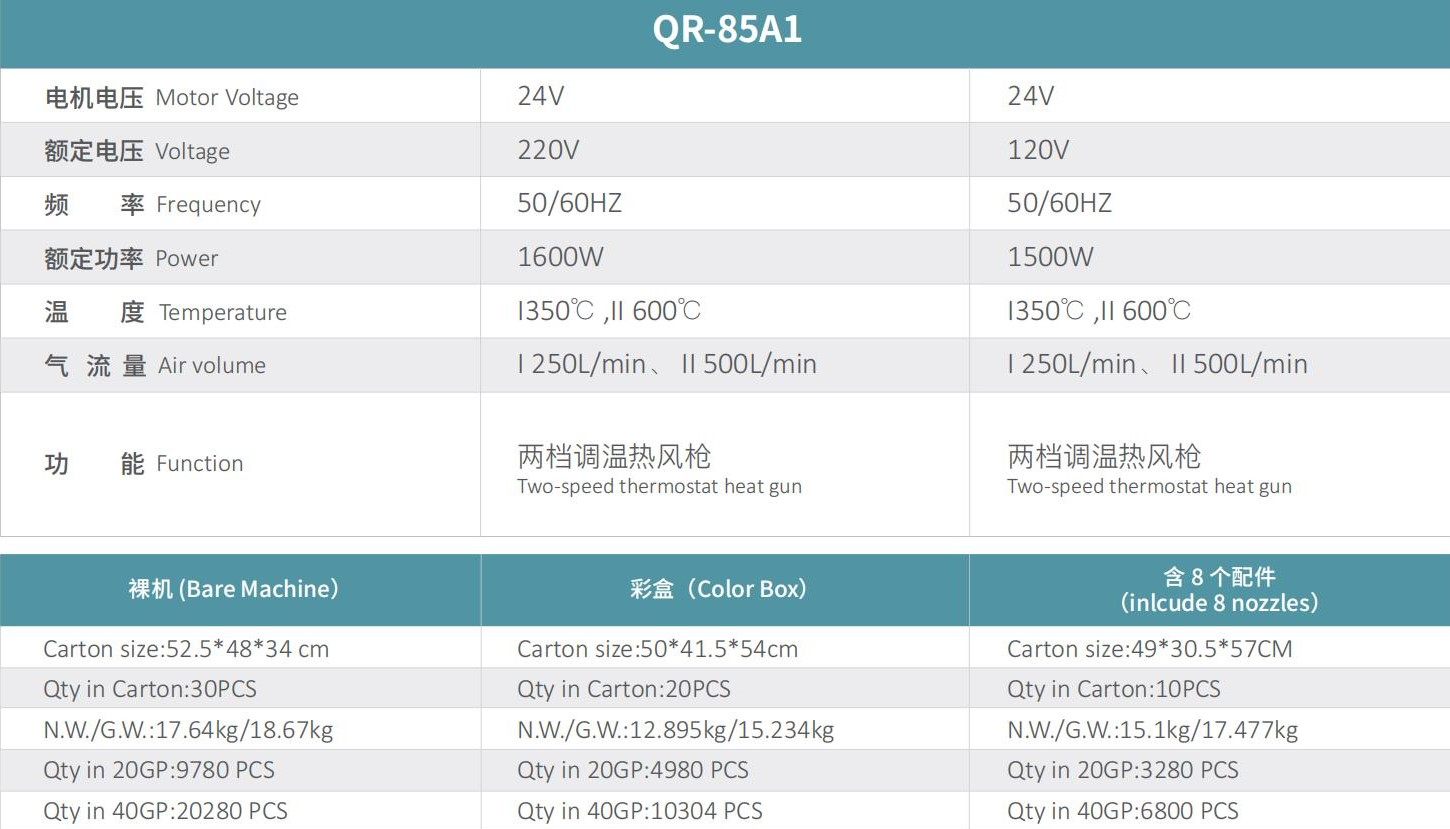The height and width of the screenshot is (829, 1450).
Task: Select the Qty in Carton:20PCS cell
Action: pyautogui.click(x=624, y=690)
